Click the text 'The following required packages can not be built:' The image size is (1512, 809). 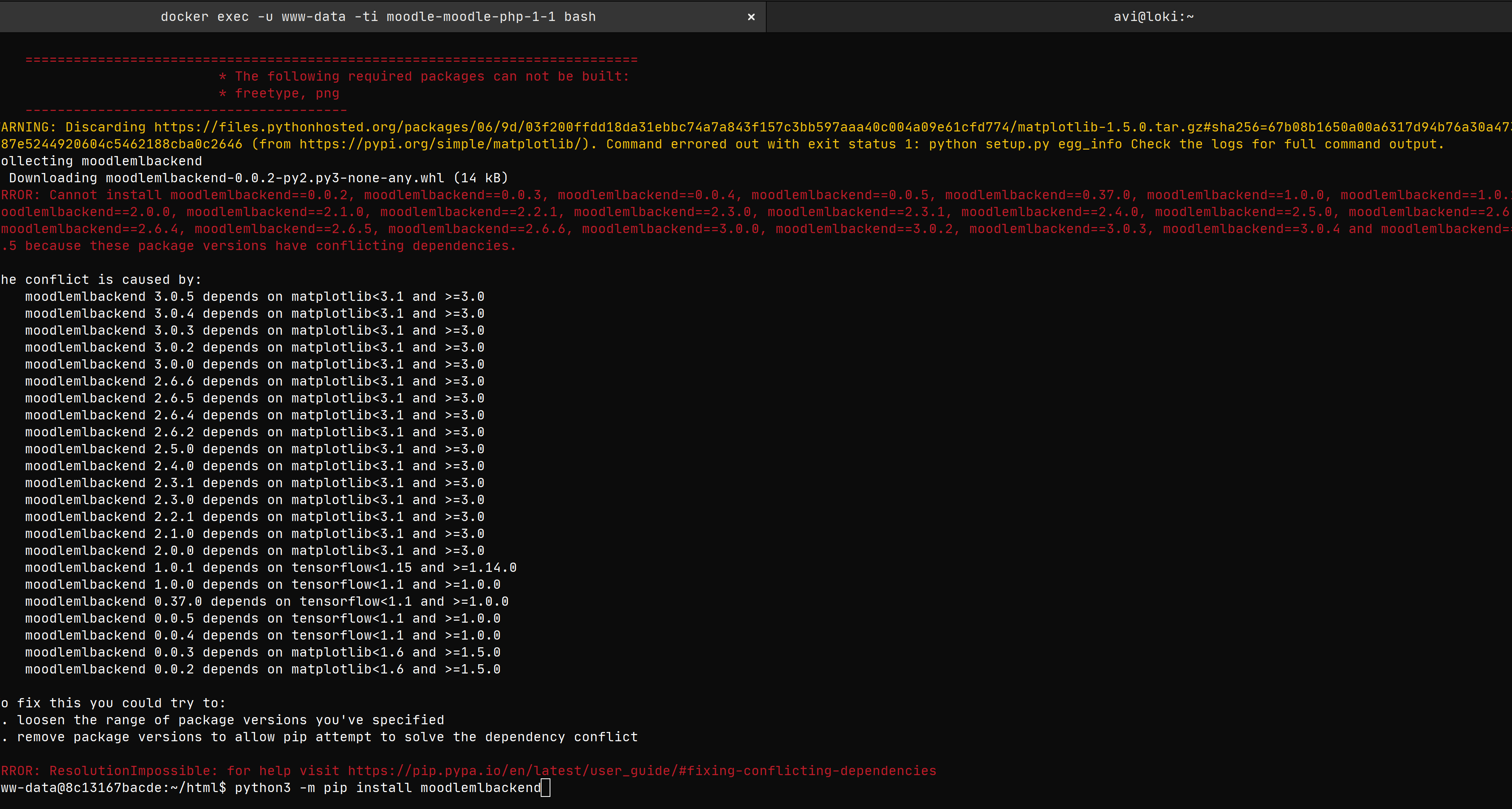pyautogui.click(x=432, y=77)
